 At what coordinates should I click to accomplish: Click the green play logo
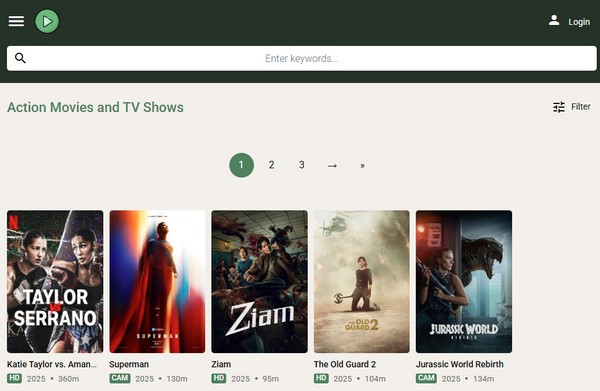pyautogui.click(x=47, y=21)
